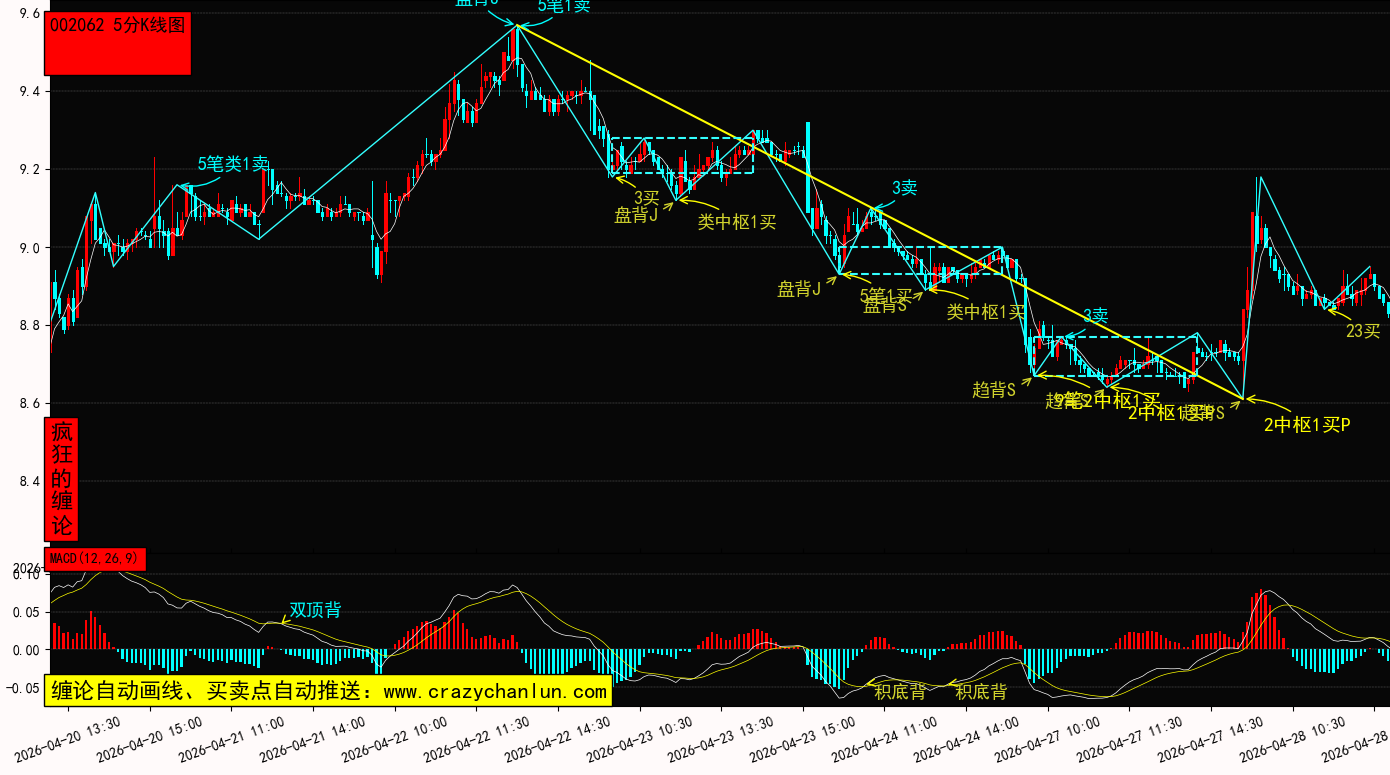Click the 5笔1卖 marker at chart peak
The width and height of the screenshot is (1390, 775).
tap(563, 6)
